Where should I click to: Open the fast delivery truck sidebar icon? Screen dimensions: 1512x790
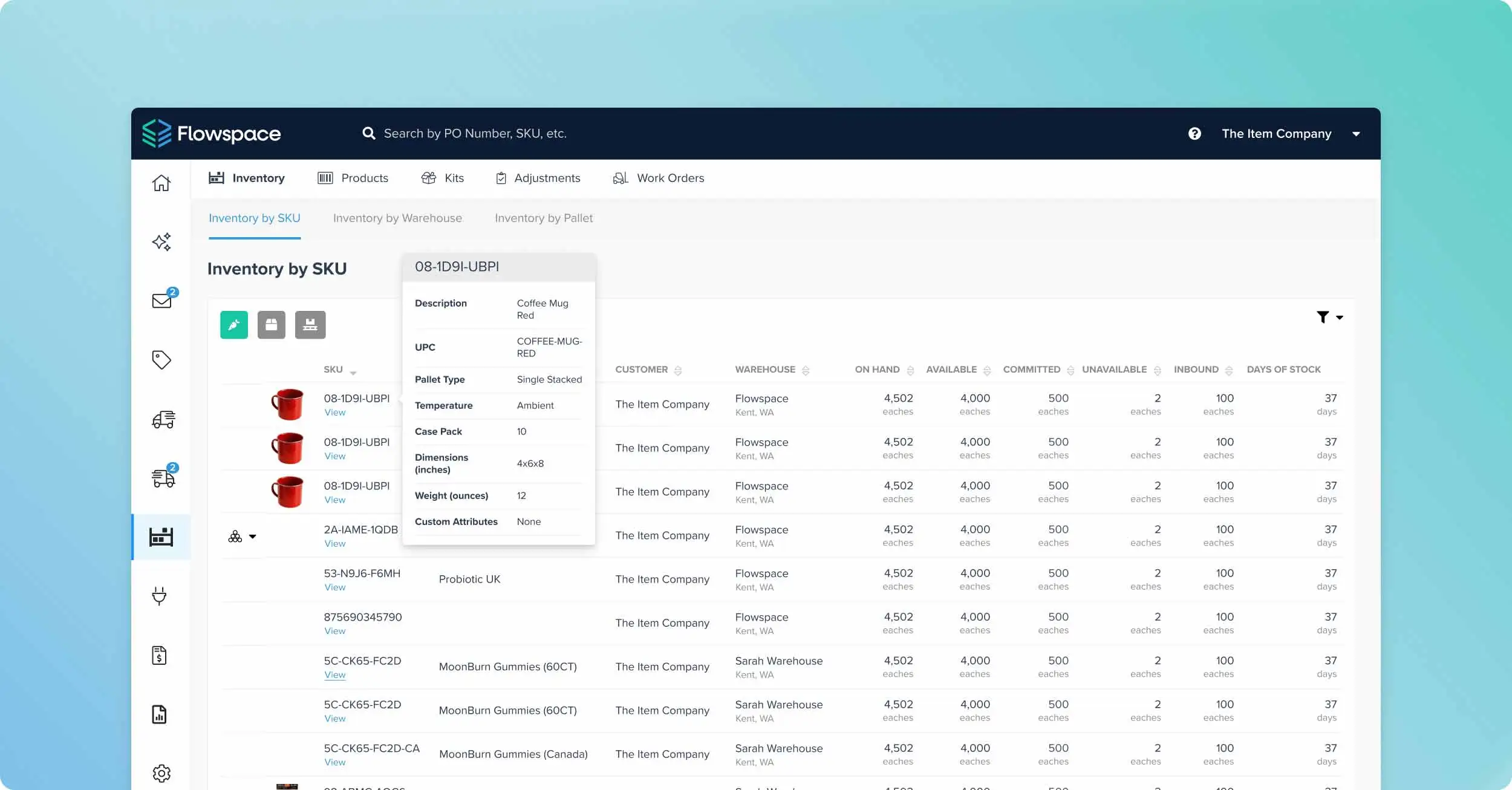[163, 419]
